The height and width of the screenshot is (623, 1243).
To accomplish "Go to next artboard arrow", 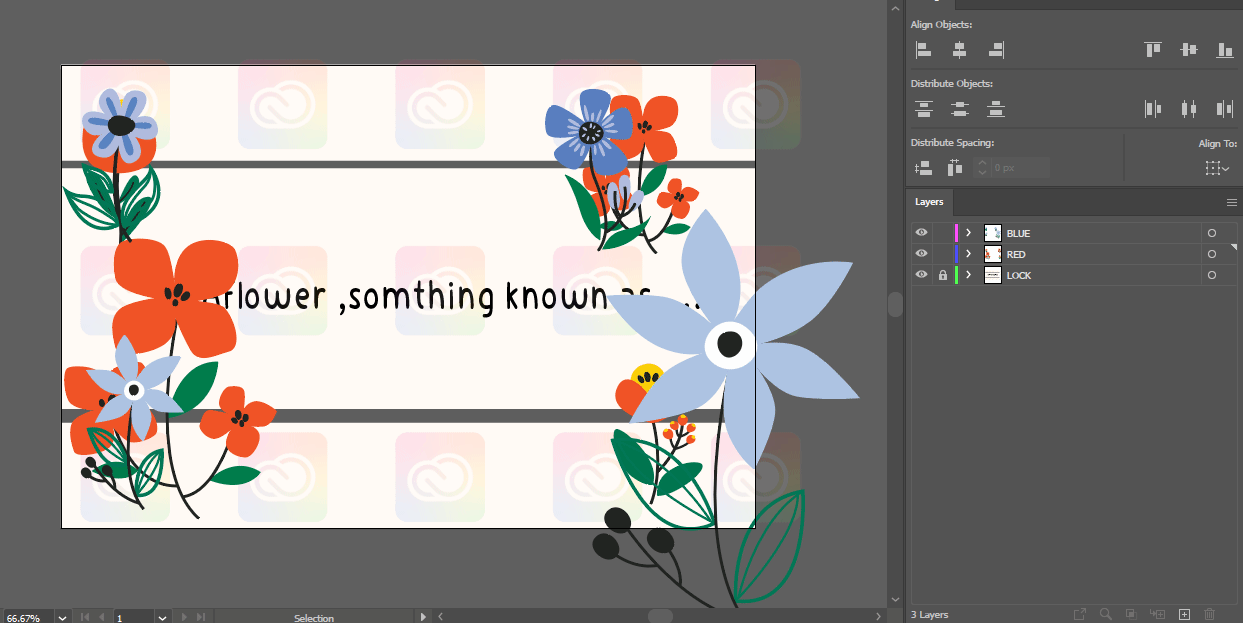I will pyautogui.click(x=183, y=618).
